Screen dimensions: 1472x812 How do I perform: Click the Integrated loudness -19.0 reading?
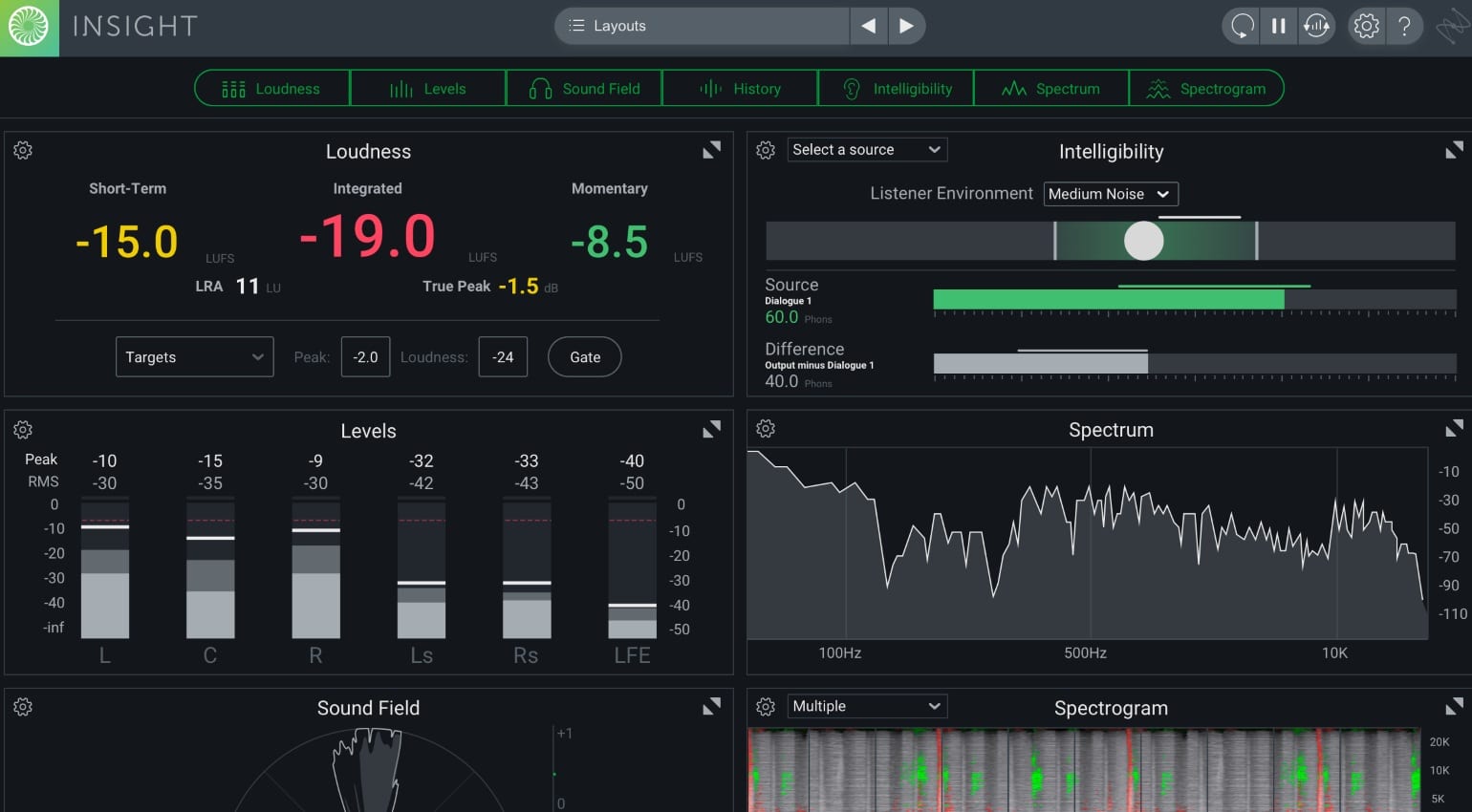coord(367,236)
